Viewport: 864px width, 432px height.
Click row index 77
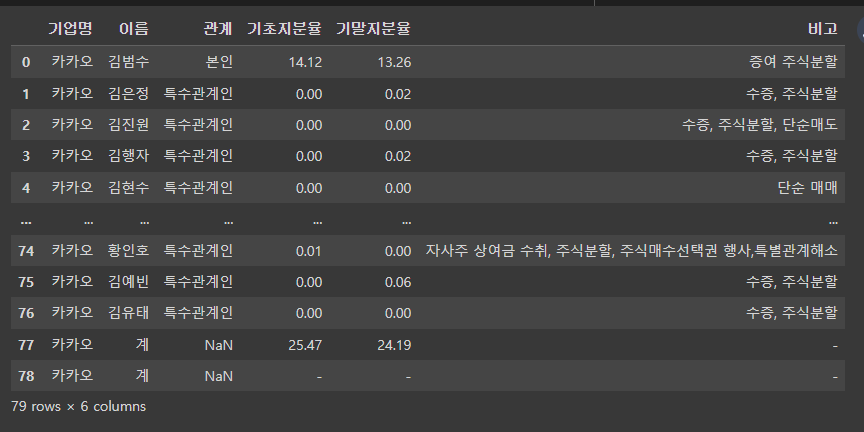pyautogui.click(x=26, y=345)
